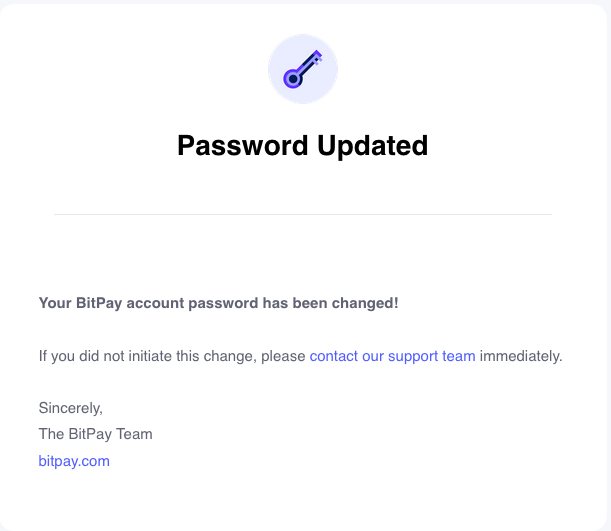The image size is (611, 531).
Task: Click the Sincerely, closing line
Action: [71, 408]
